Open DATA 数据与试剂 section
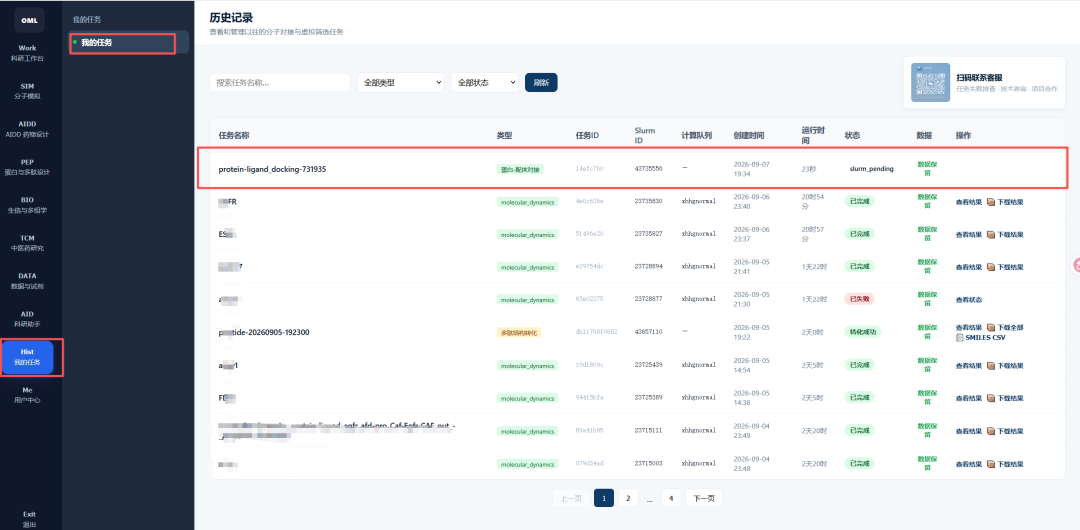Screen dimensions: 1080x530 tap(28, 281)
